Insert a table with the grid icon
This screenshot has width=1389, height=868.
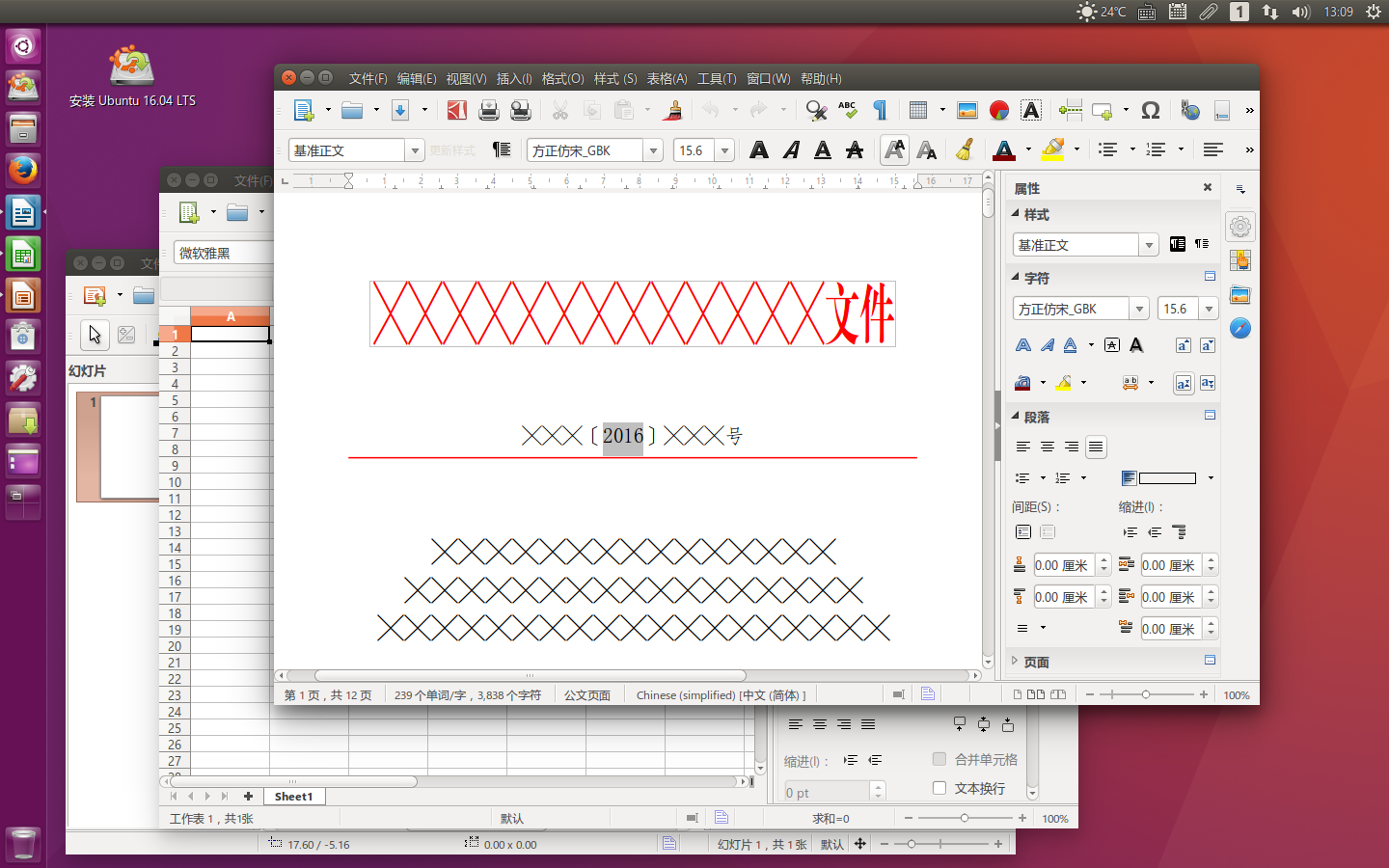918,111
